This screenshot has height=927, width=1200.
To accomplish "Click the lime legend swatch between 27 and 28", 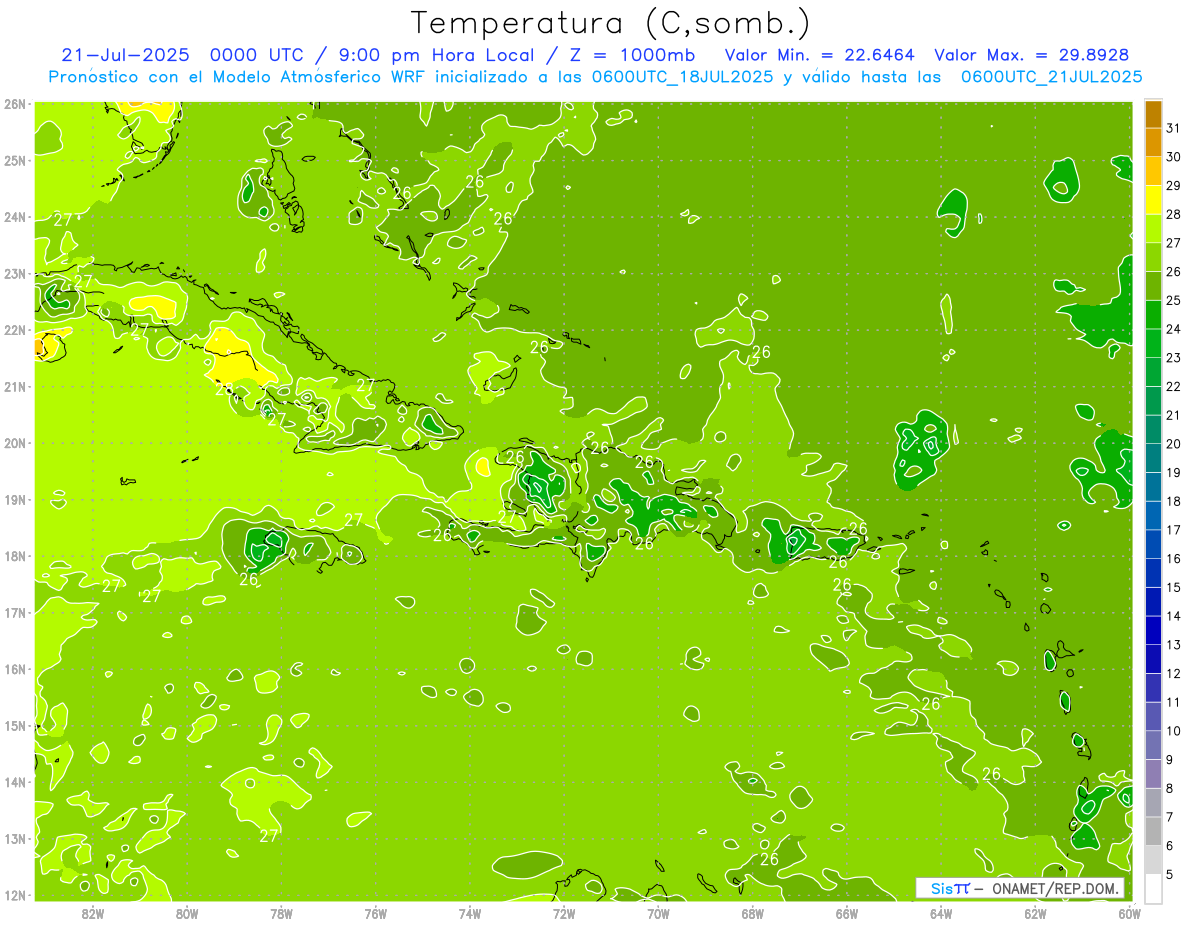I will pyautogui.click(x=1153, y=230).
